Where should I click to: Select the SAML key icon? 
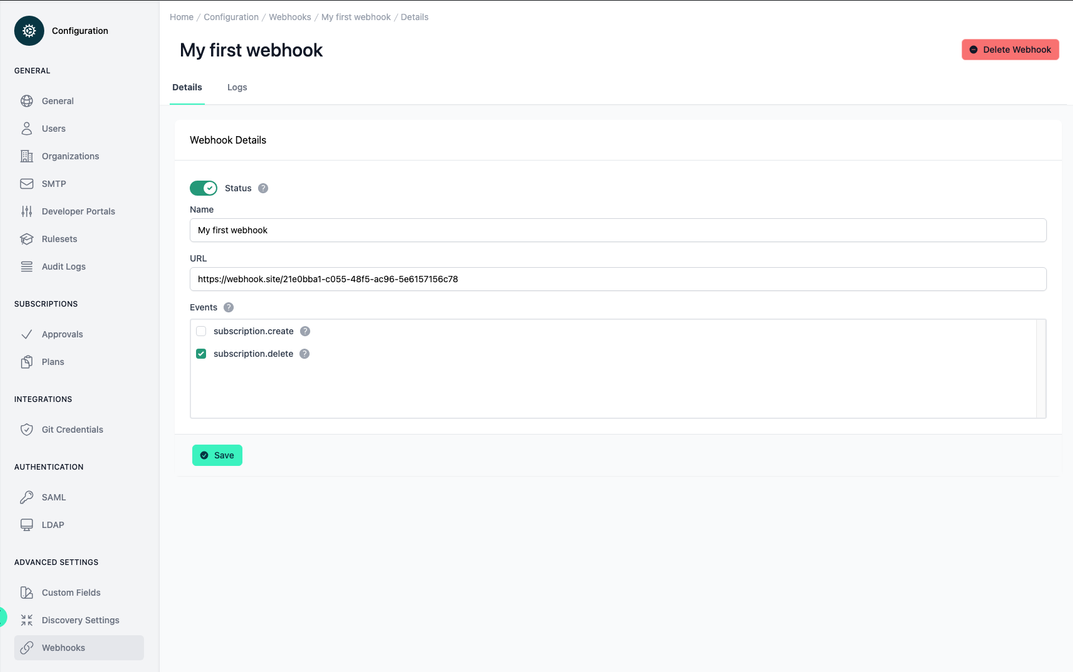pyautogui.click(x=26, y=497)
